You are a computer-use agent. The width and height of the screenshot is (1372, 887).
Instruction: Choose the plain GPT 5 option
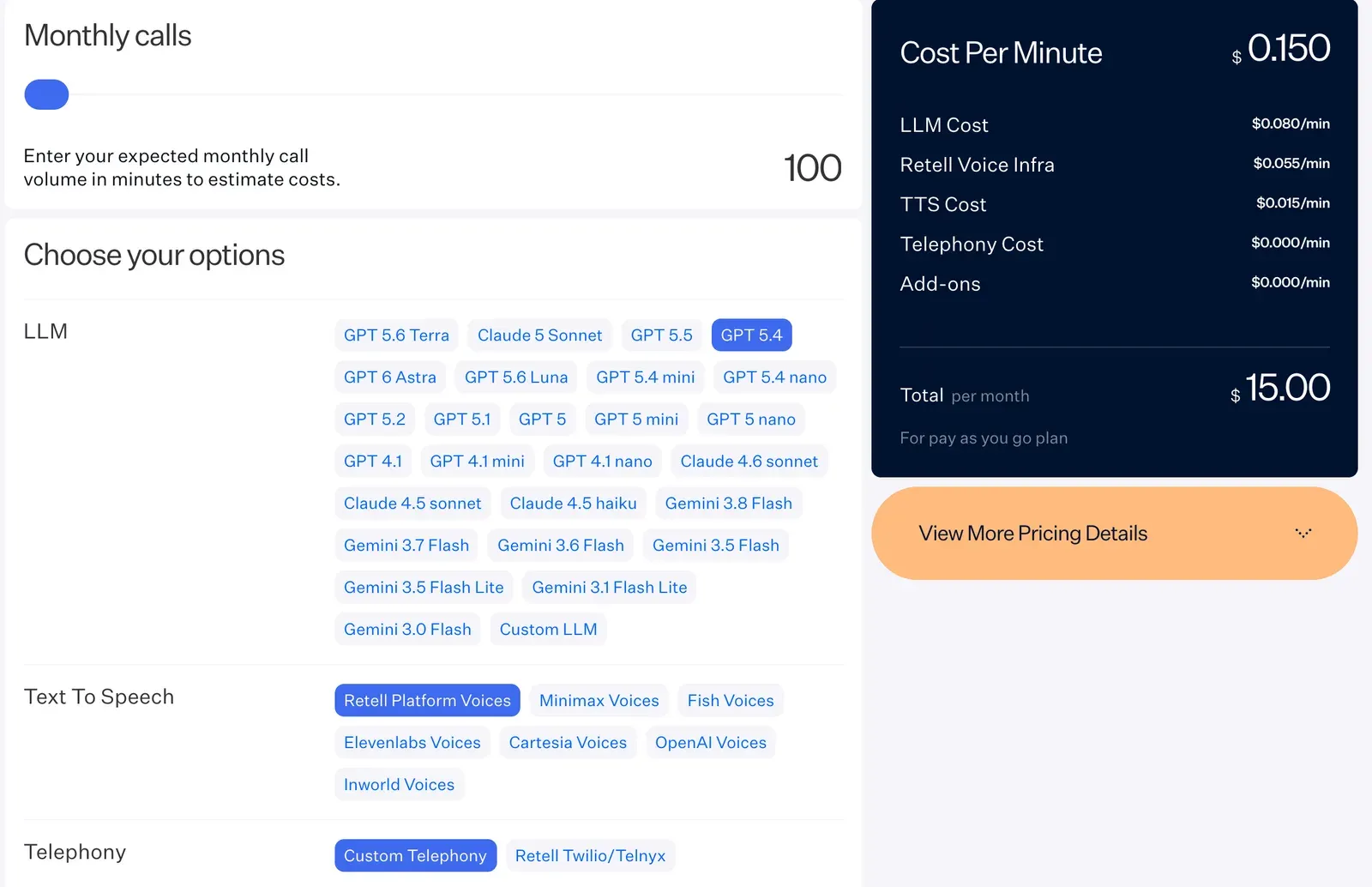pyautogui.click(x=542, y=419)
